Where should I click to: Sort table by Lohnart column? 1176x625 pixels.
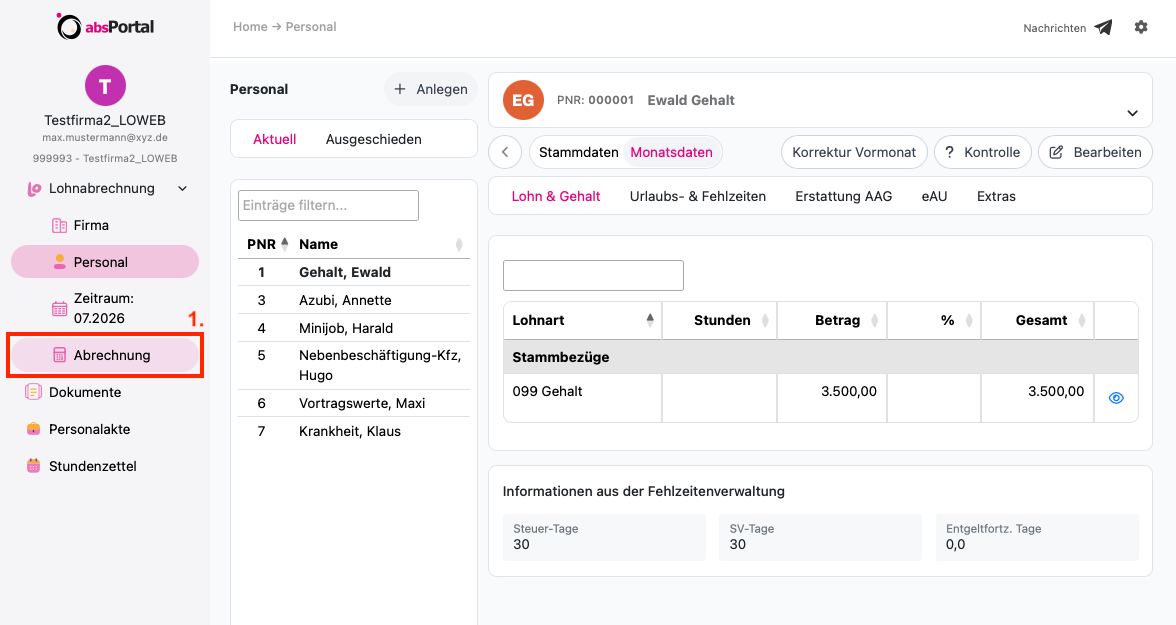(x=582, y=320)
